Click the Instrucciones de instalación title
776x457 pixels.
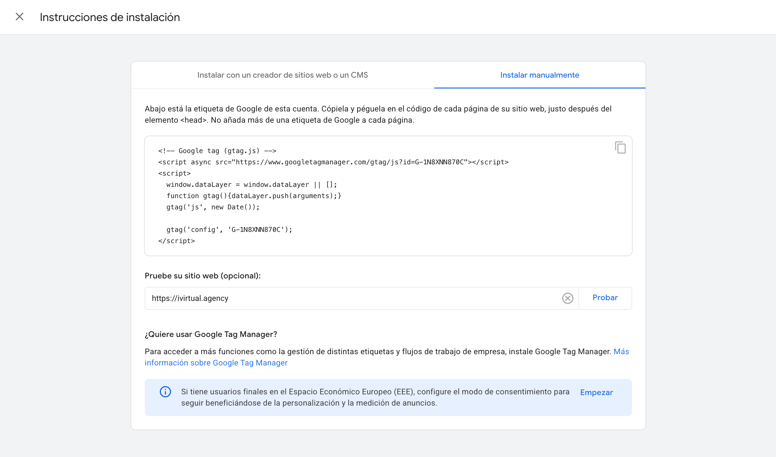(x=110, y=17)
